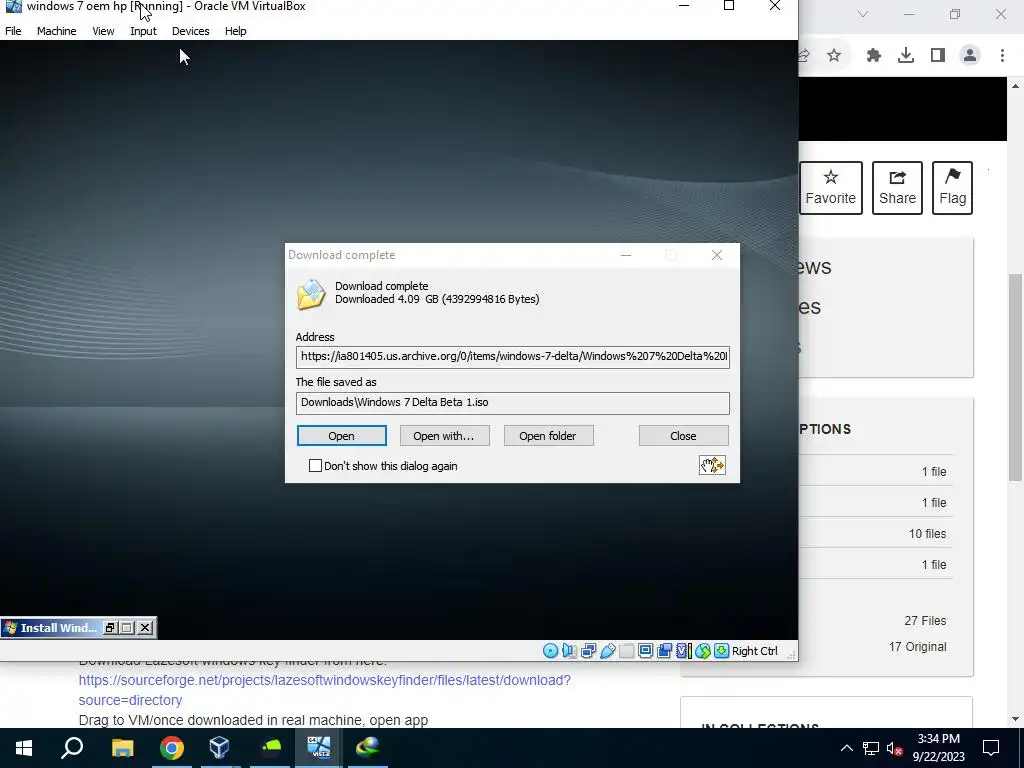The image size is (1024, 768).
Task: Click the NVIDIA-style green icon on taskbar
Action: click(x=270, y=748)
